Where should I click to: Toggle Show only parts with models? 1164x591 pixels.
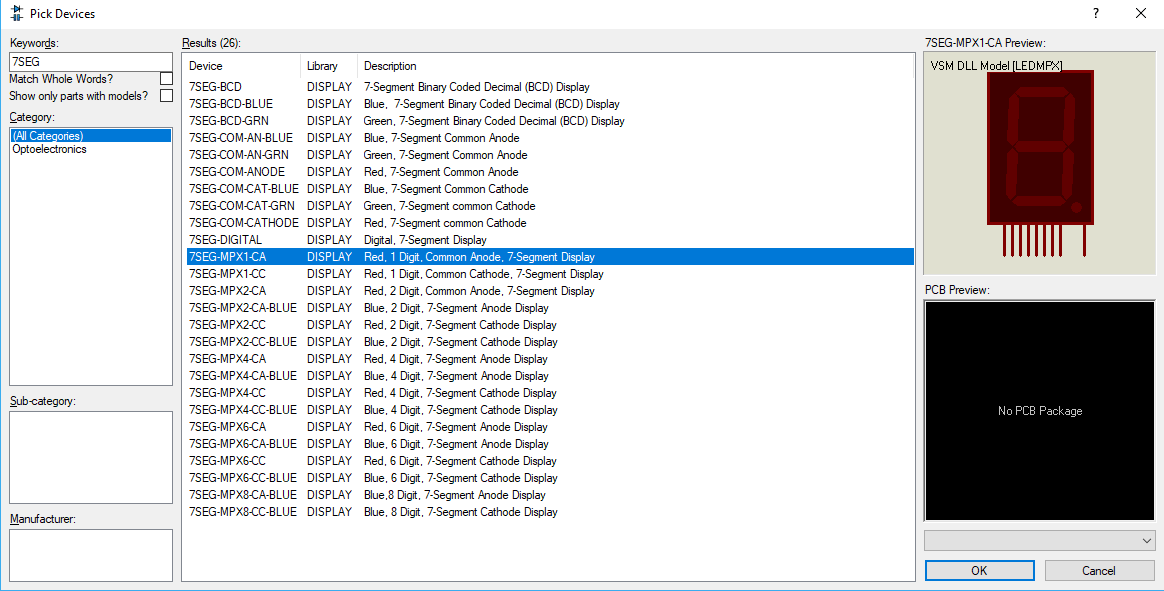click(166, 96)
